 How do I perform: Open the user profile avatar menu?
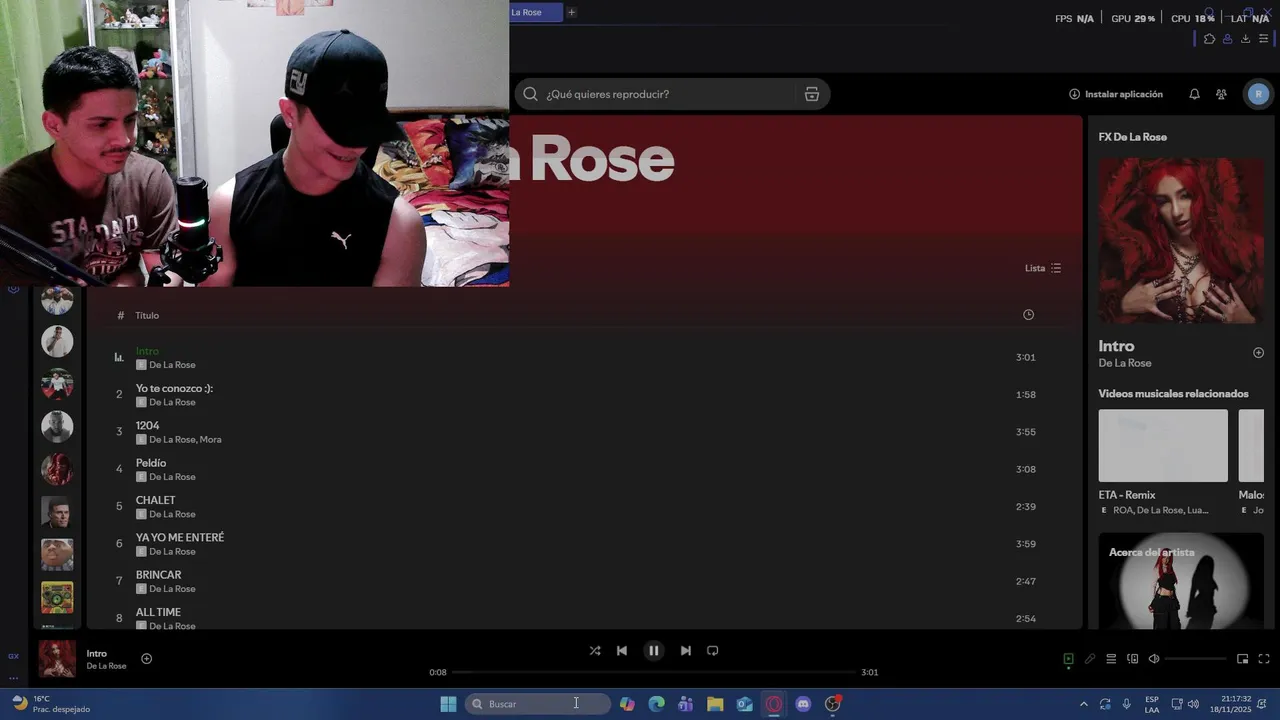click(1258, 94)
